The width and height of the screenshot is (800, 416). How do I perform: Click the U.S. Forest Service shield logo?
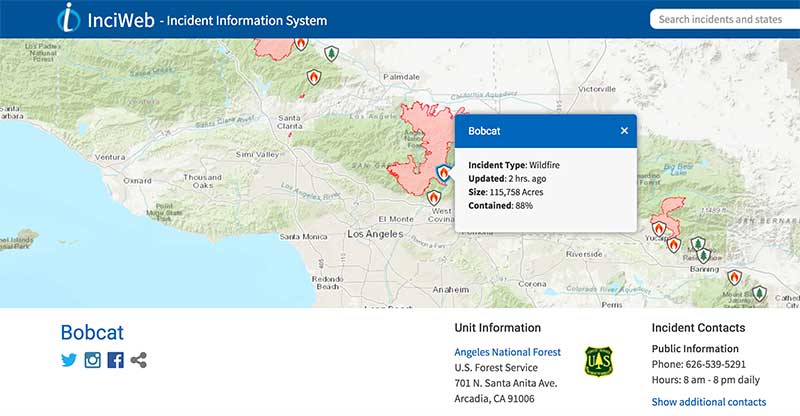(598, 361)
